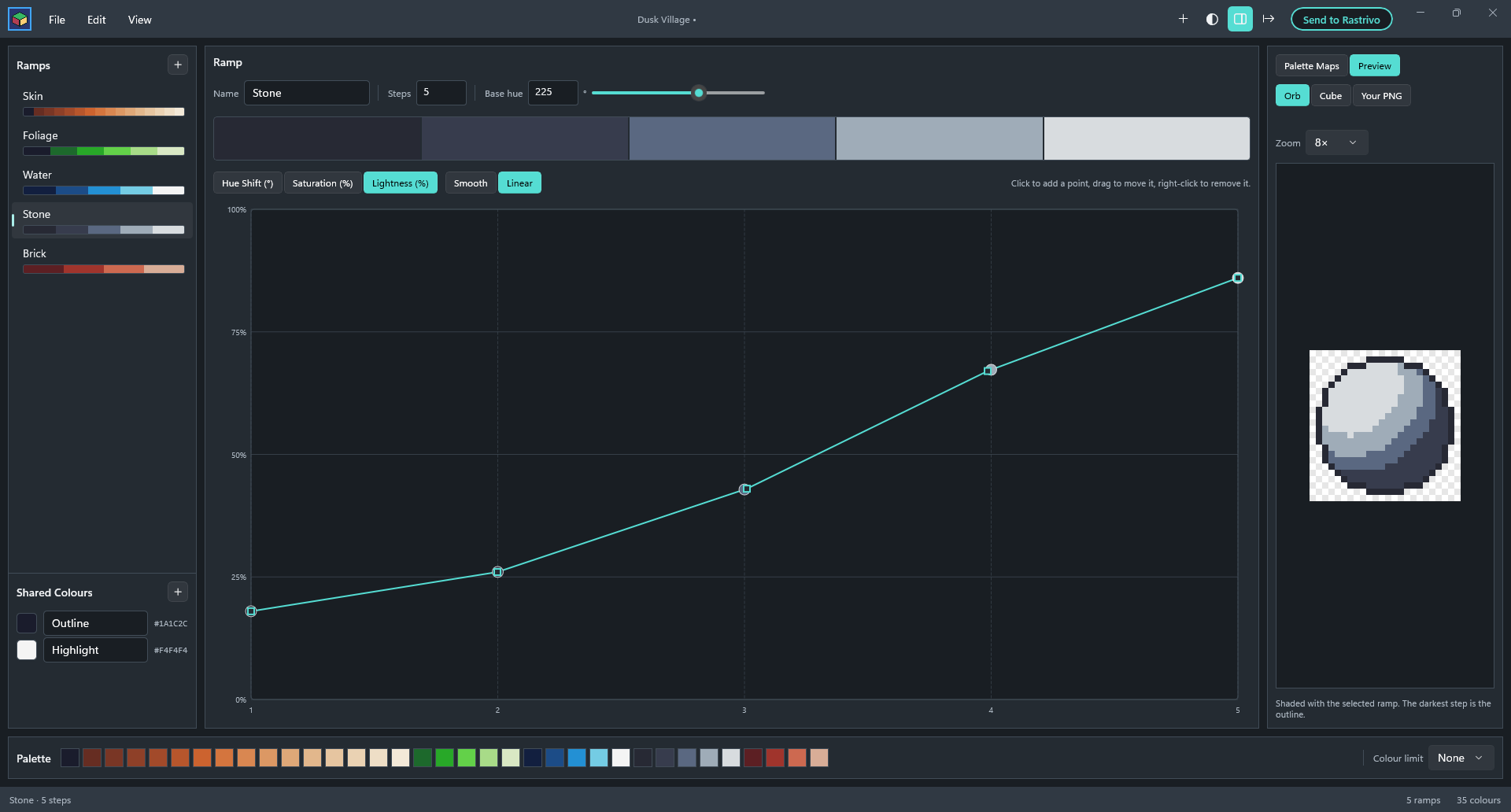The width and height of the screenshot is (1511, 812).
Task: Add a new ramp with plus icon
Action: tap(178, 65)
